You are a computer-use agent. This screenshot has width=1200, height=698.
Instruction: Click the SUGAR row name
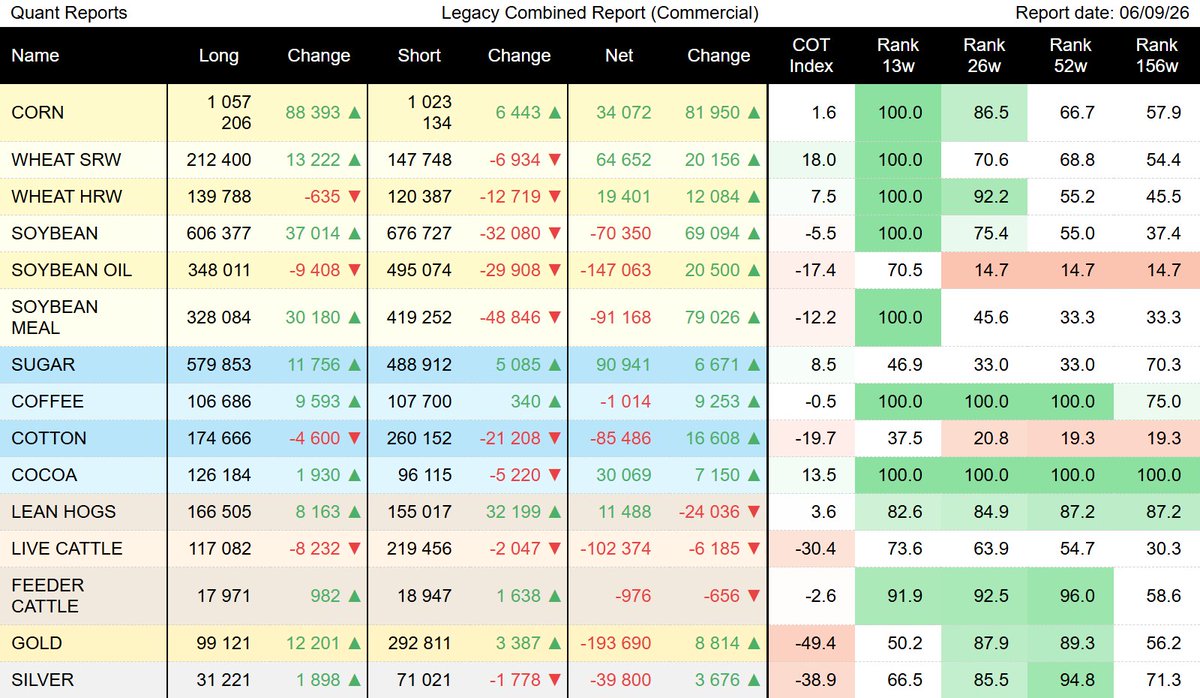(43, 365)
